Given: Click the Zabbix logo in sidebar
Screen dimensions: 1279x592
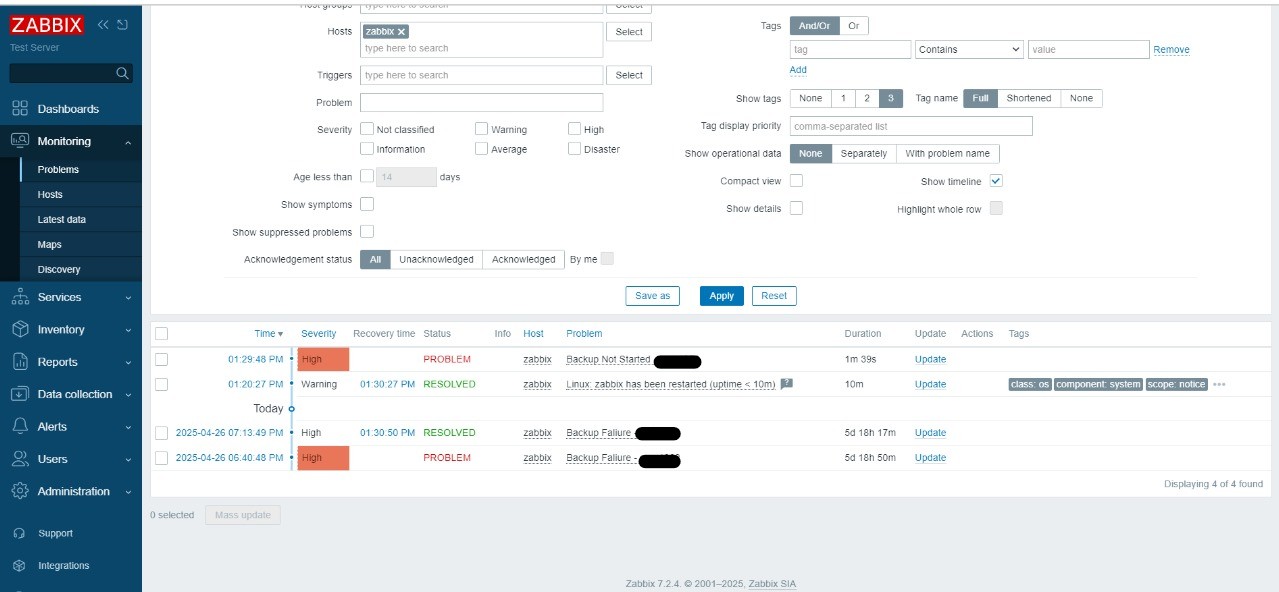Looking at the screenshot, I should click(x=48, y=26).
